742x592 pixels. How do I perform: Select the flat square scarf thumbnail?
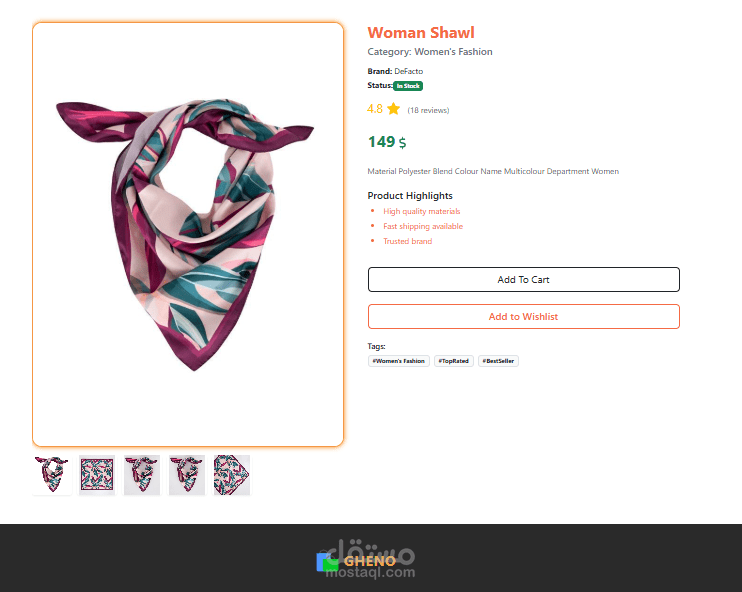(x=97, y=475)
